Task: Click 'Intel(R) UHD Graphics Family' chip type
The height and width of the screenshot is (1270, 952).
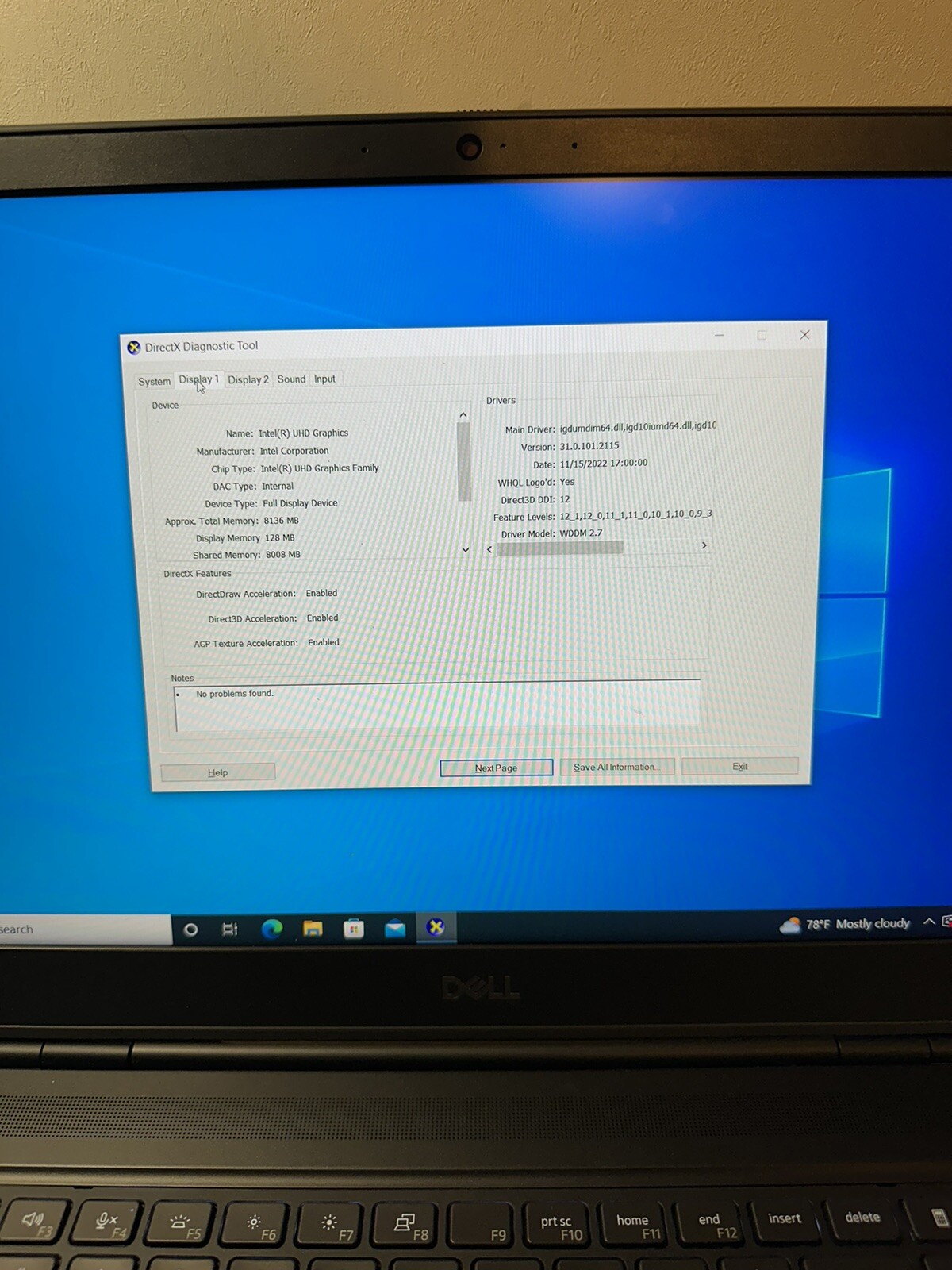Action: [320, 468]
